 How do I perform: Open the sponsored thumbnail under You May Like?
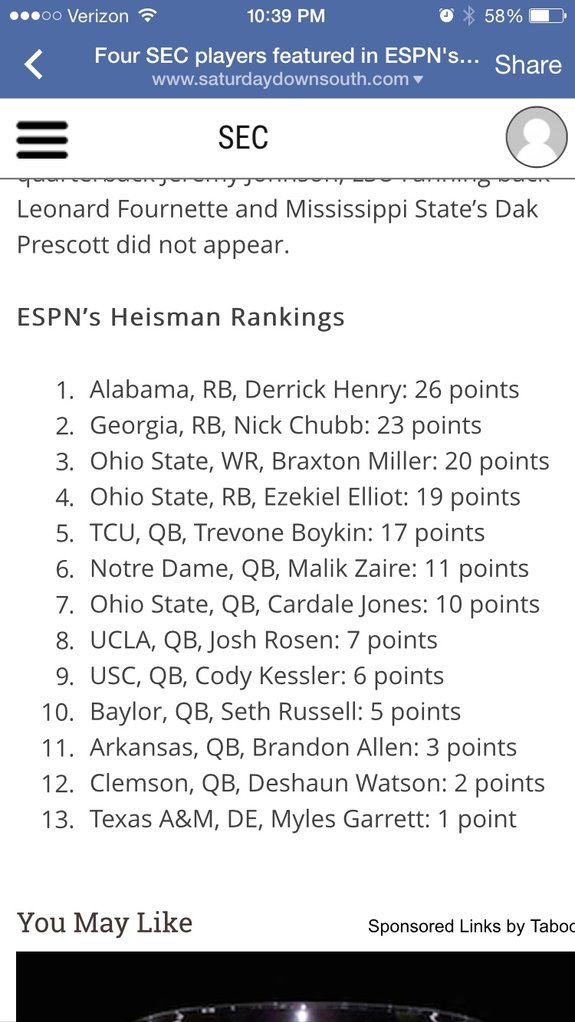295,987
